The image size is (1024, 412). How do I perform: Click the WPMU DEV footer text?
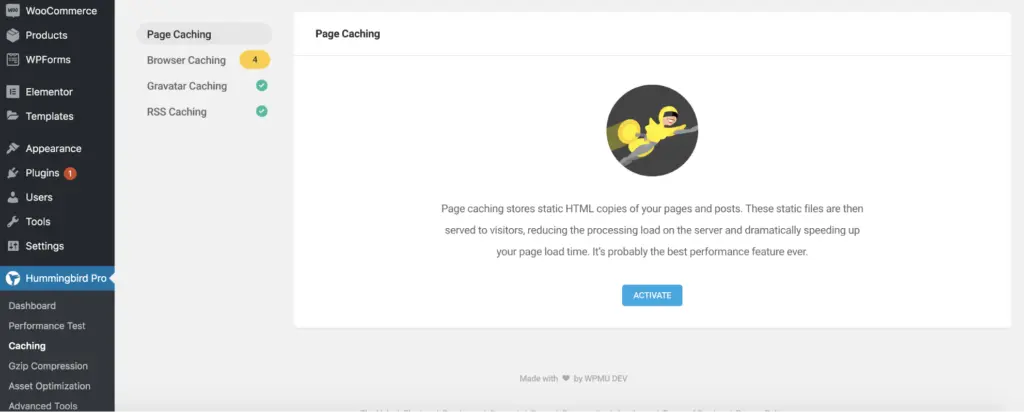[x=606, y=378]
